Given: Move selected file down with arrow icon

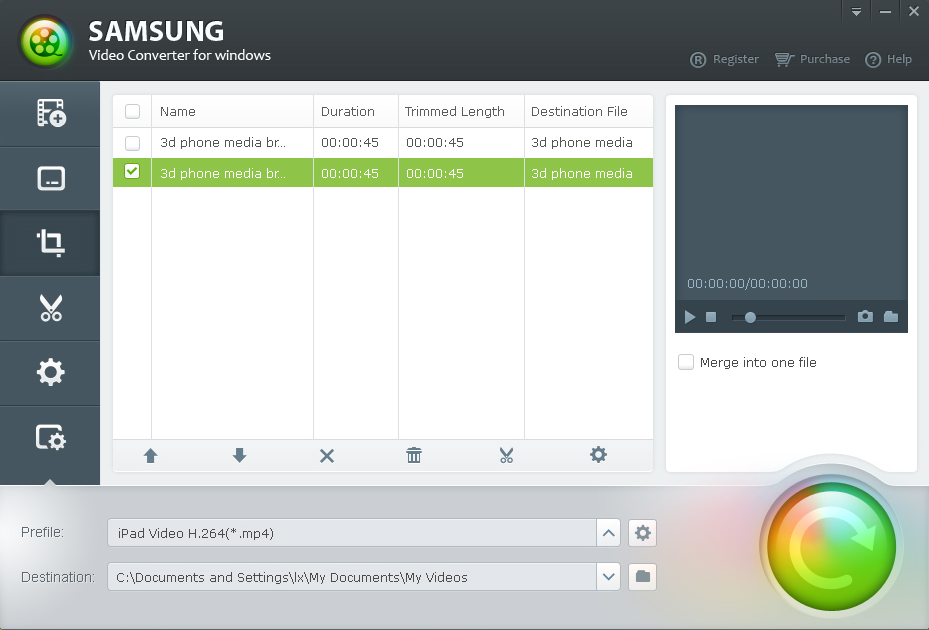Looking at the screenshot, I should point(239,455).
